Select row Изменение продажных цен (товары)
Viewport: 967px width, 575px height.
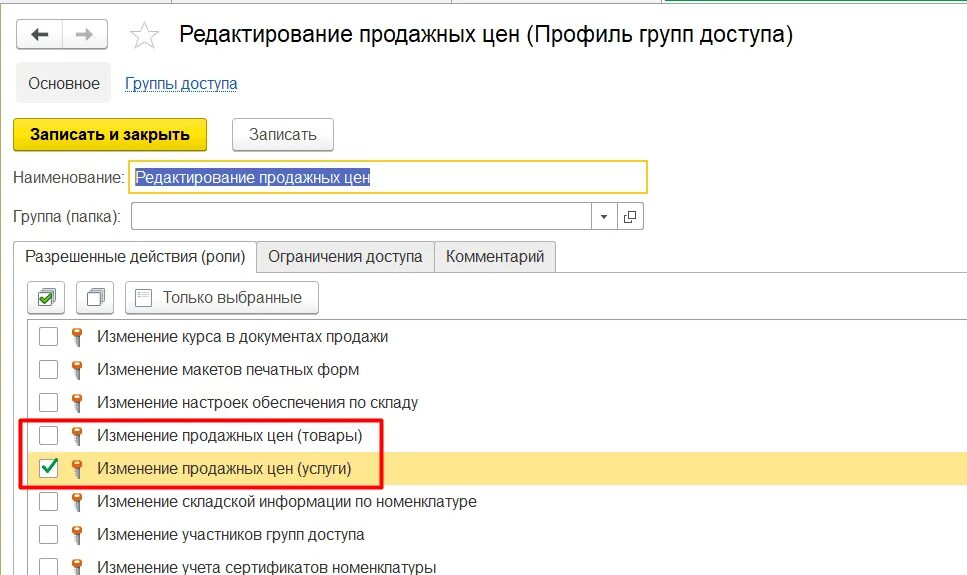497,436
